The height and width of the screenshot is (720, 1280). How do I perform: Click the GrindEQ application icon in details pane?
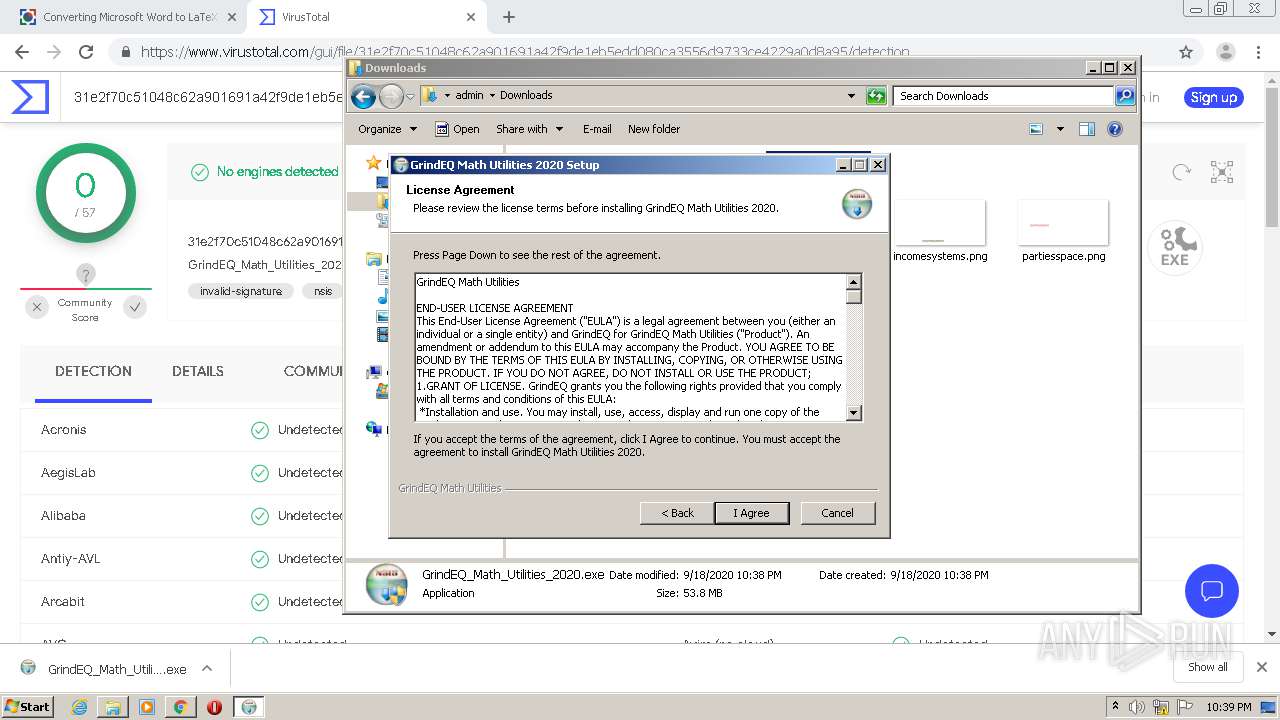click(386, 584)
